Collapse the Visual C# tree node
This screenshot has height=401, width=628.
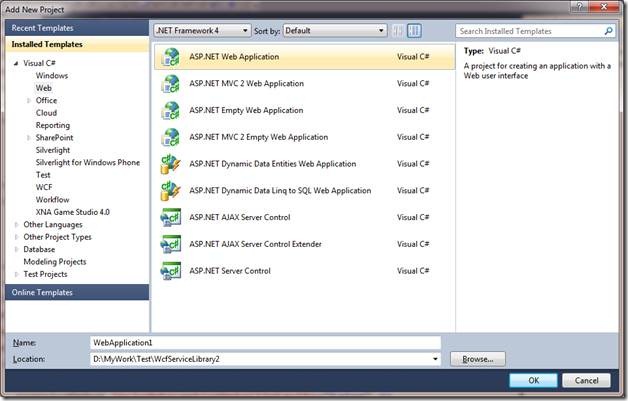(16, 64)
